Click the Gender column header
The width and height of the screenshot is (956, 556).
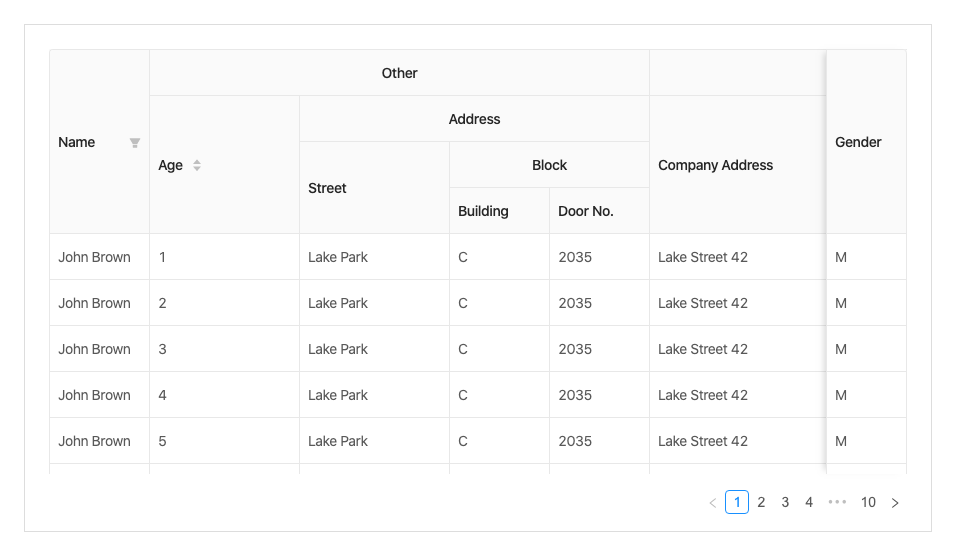858,142
